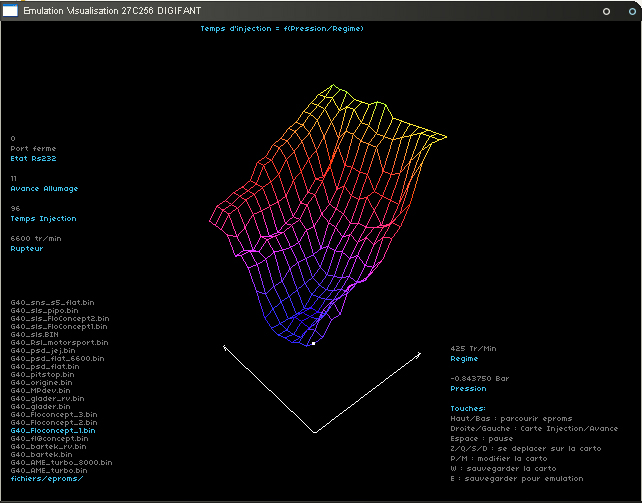Click the Rupteur rev limiter label
The image size is (642, 503).
(27, 248)
